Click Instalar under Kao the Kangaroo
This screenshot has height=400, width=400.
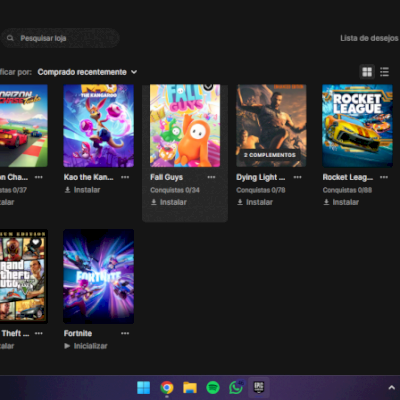point(82,190)
